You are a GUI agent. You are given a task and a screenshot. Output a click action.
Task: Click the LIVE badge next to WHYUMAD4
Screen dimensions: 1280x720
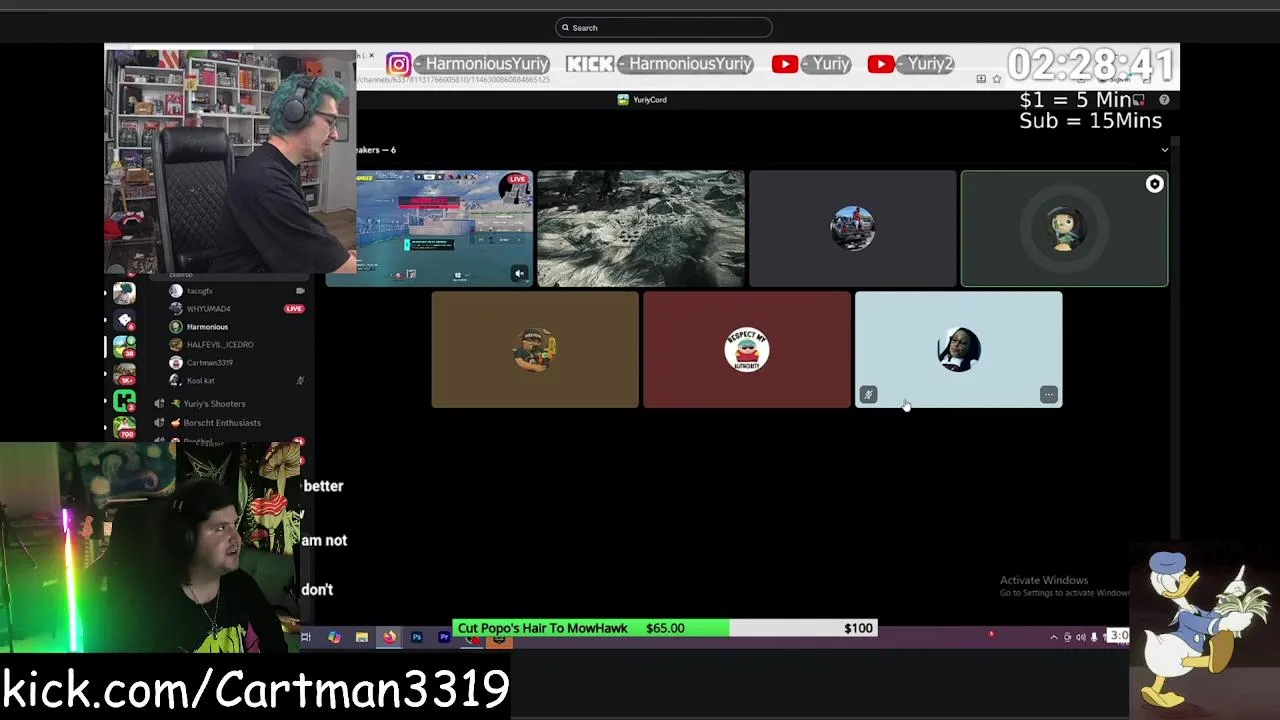[x=294, y=309]
